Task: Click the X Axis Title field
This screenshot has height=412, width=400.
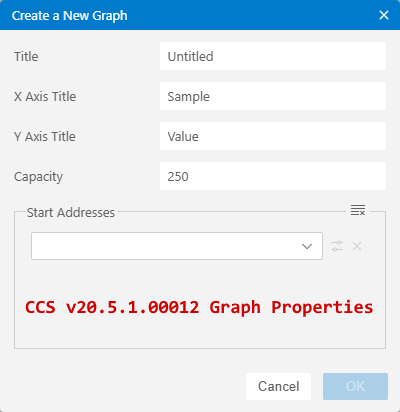Action: (273, 96)
